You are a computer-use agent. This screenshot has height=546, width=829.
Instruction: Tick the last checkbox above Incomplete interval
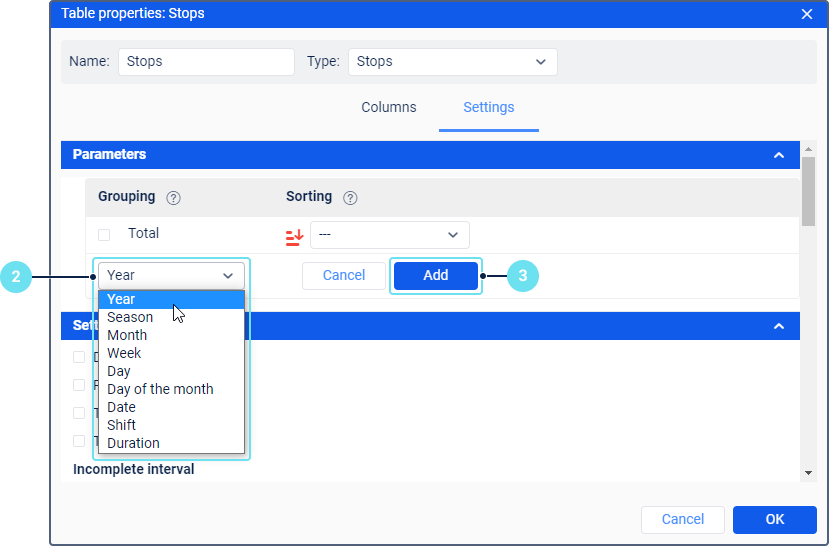79,441
